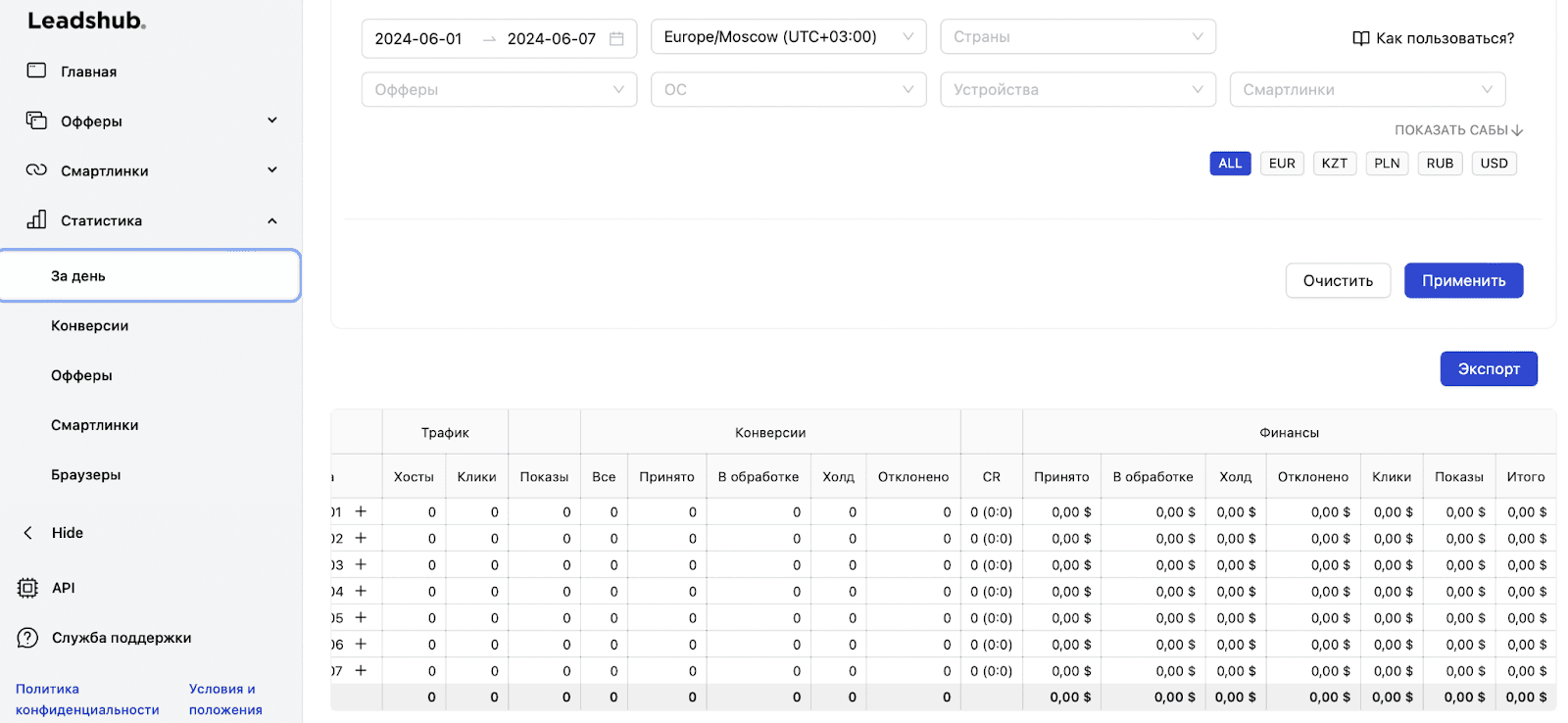Click the API menu label
The height and width of the screenshot is (723, 1568).
point(64,588)
